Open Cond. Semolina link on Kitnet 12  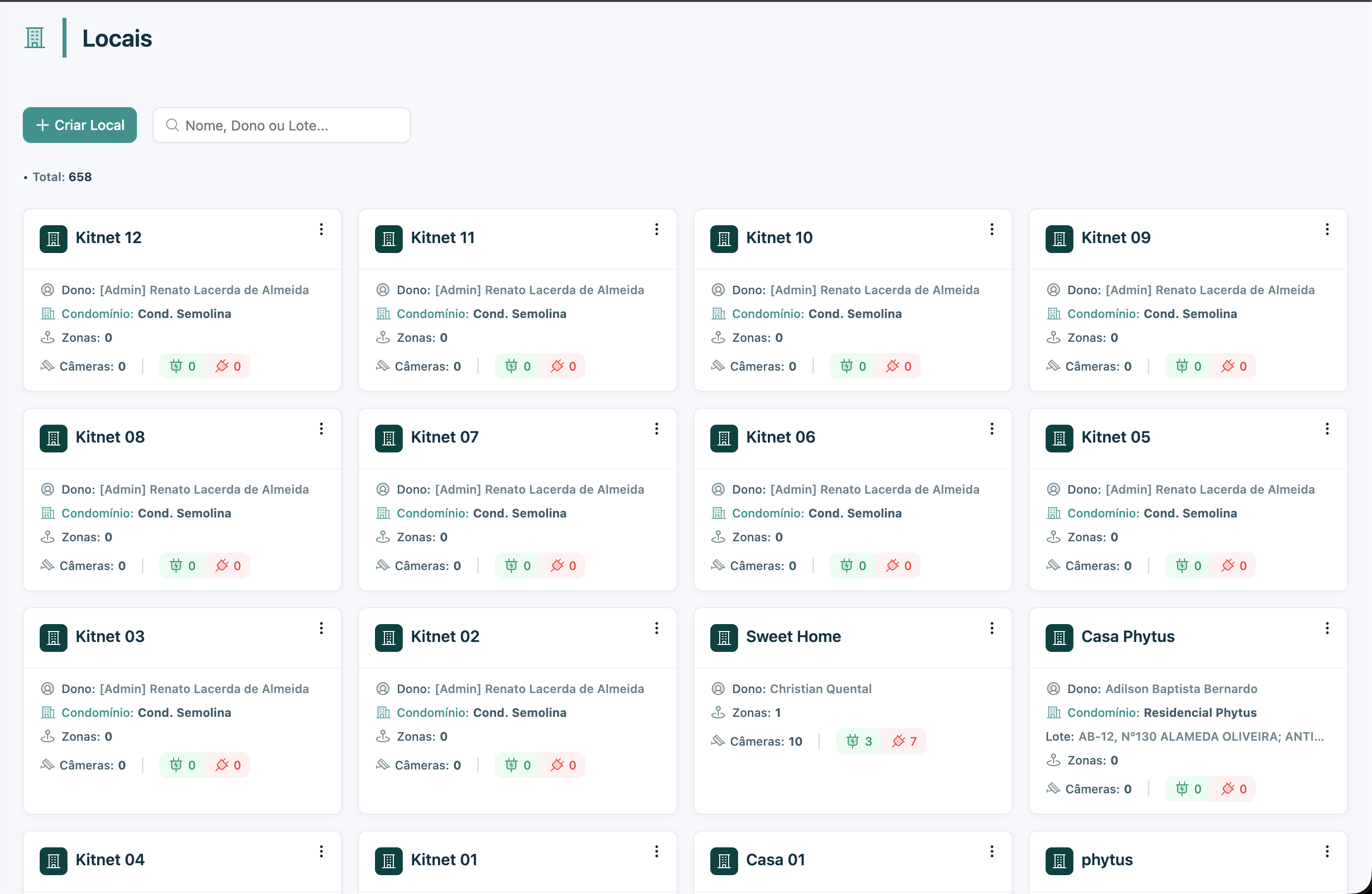tap(185, 314)
